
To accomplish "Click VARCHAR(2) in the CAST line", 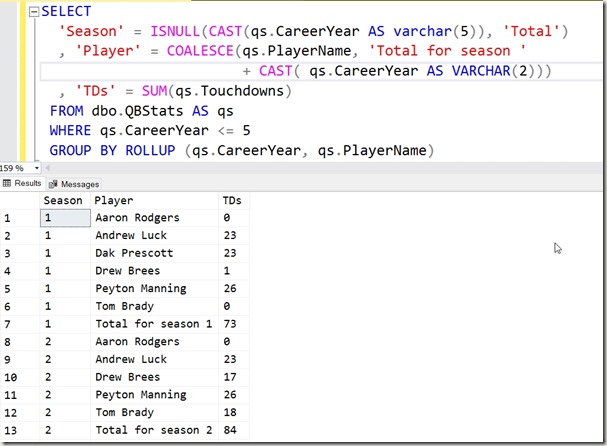I will 494,71.
